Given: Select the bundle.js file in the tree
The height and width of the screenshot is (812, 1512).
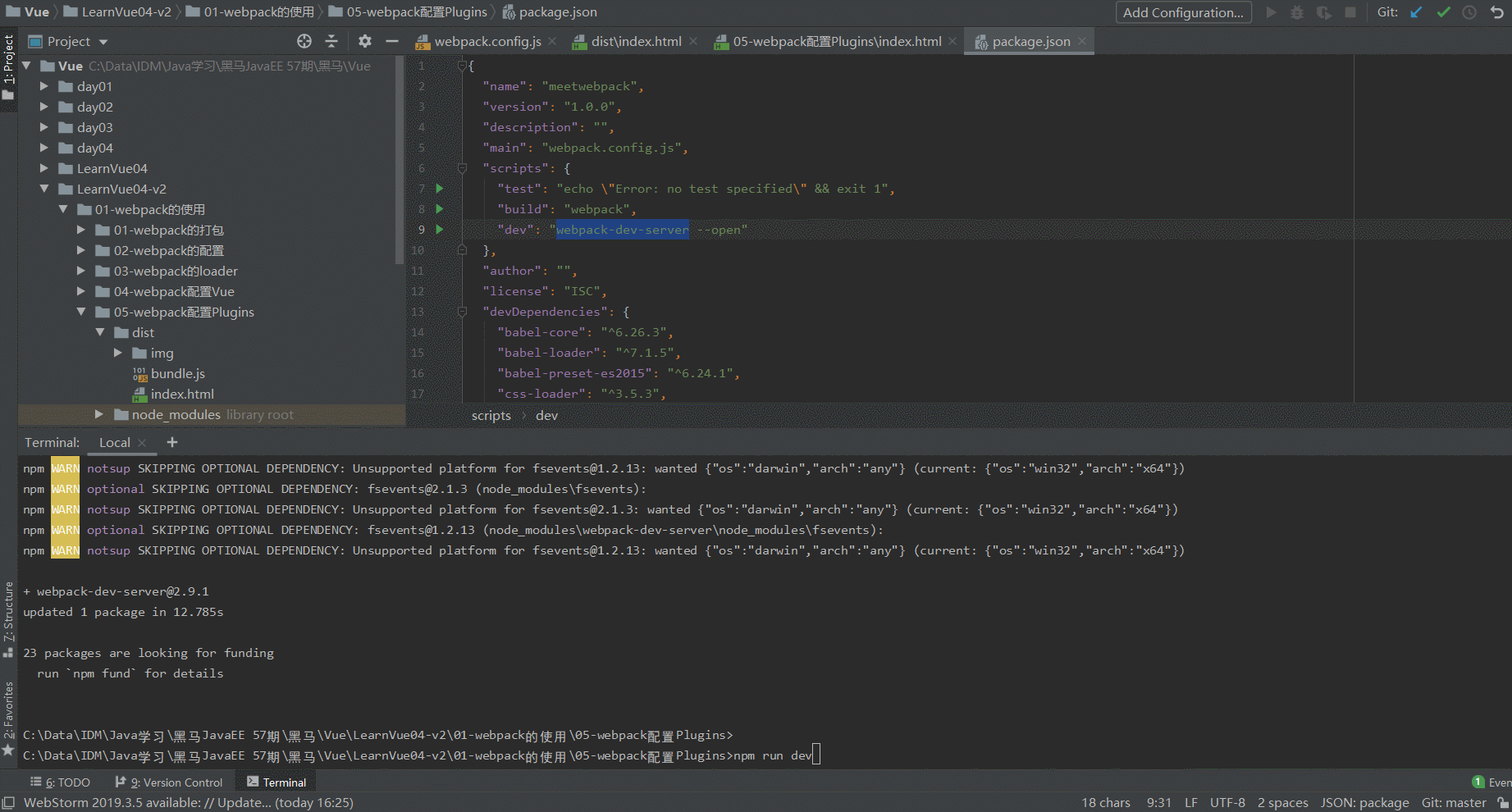Looking at the screenshot, I should coord(177,373).
